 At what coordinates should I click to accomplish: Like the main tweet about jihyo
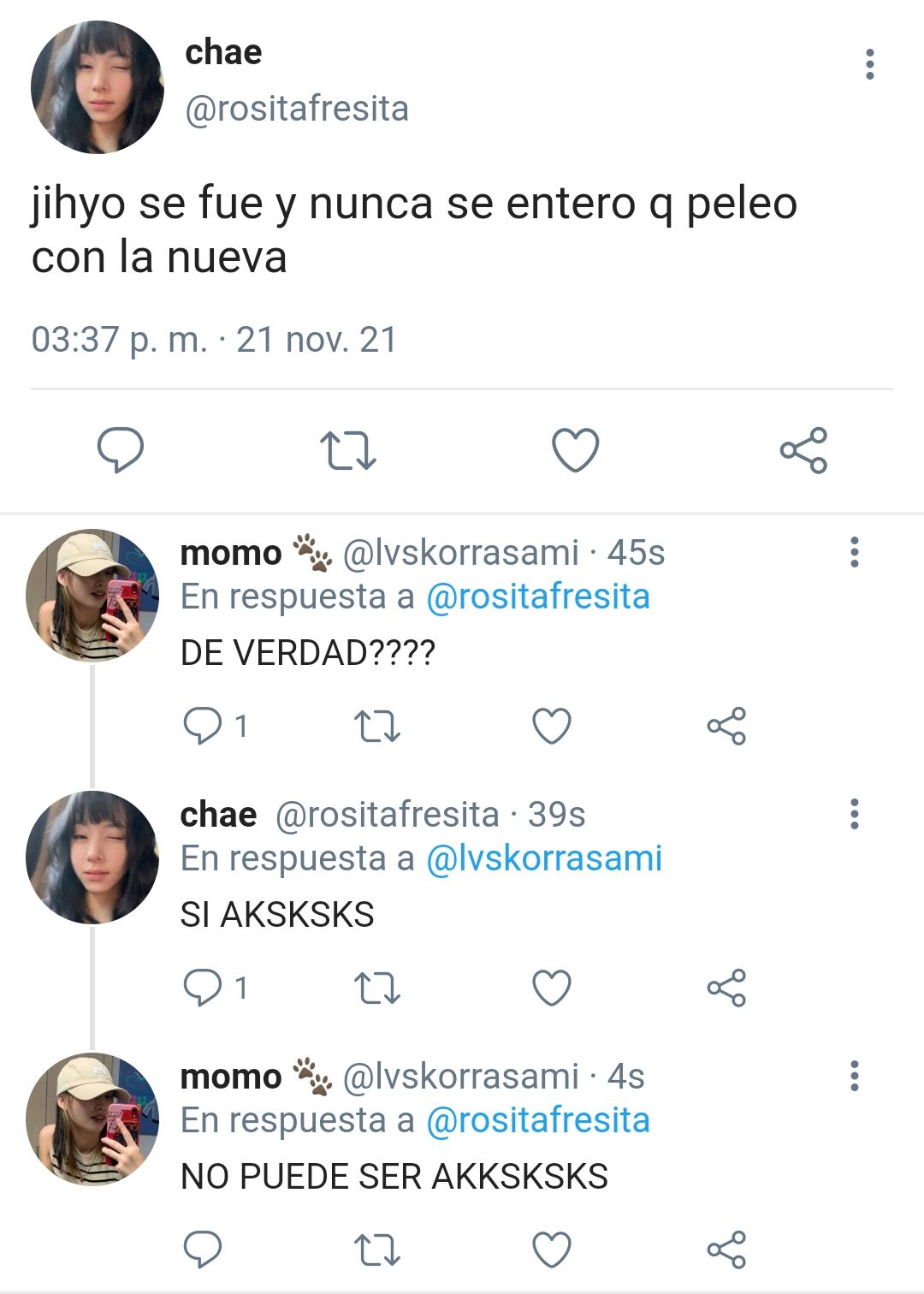(575, 451)
